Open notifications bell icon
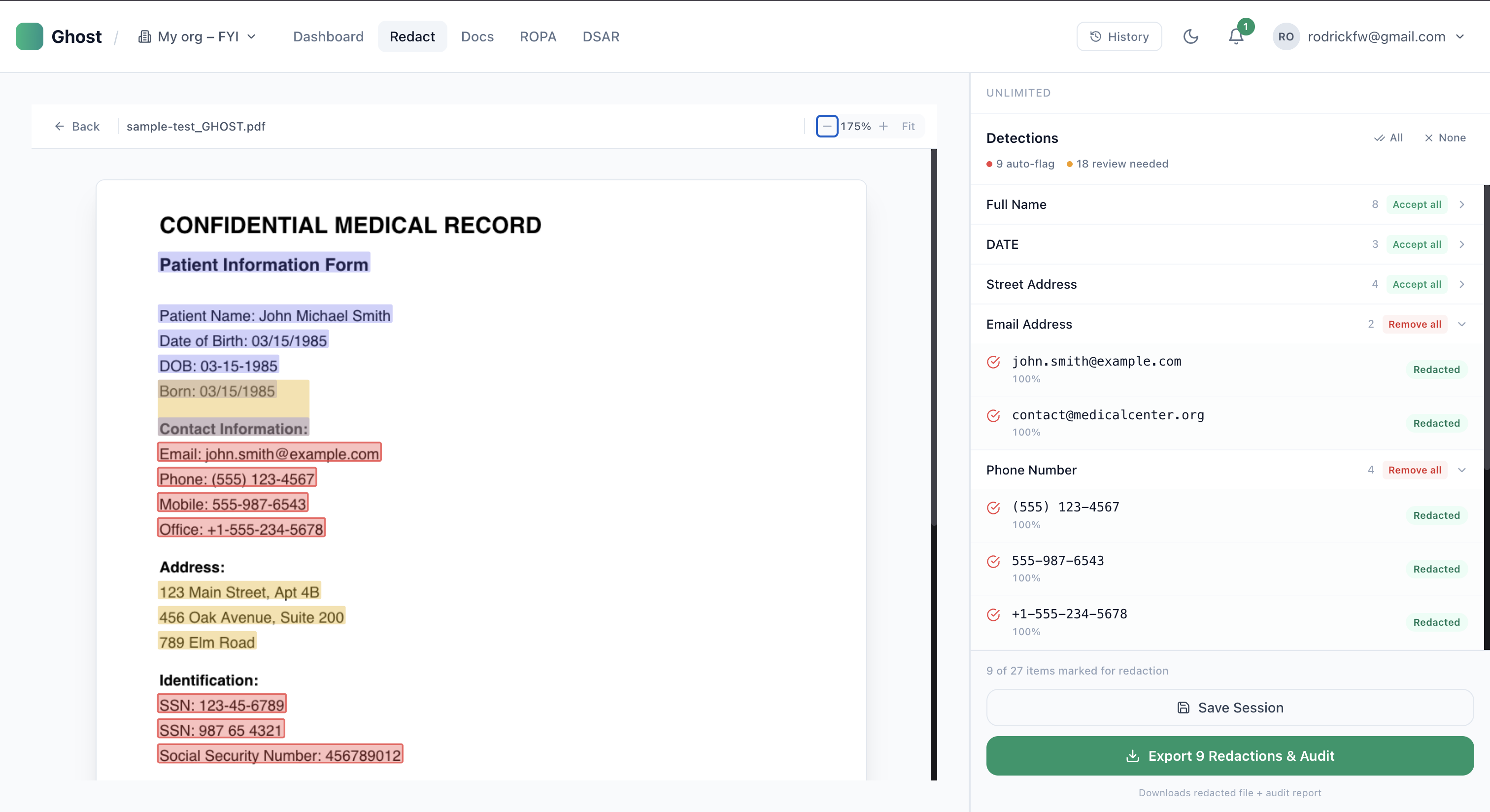 [1235, 36]
